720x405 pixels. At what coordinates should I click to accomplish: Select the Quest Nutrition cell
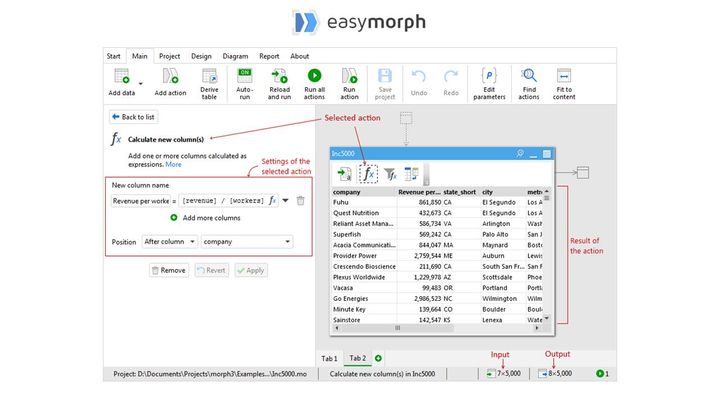[364, 213]
